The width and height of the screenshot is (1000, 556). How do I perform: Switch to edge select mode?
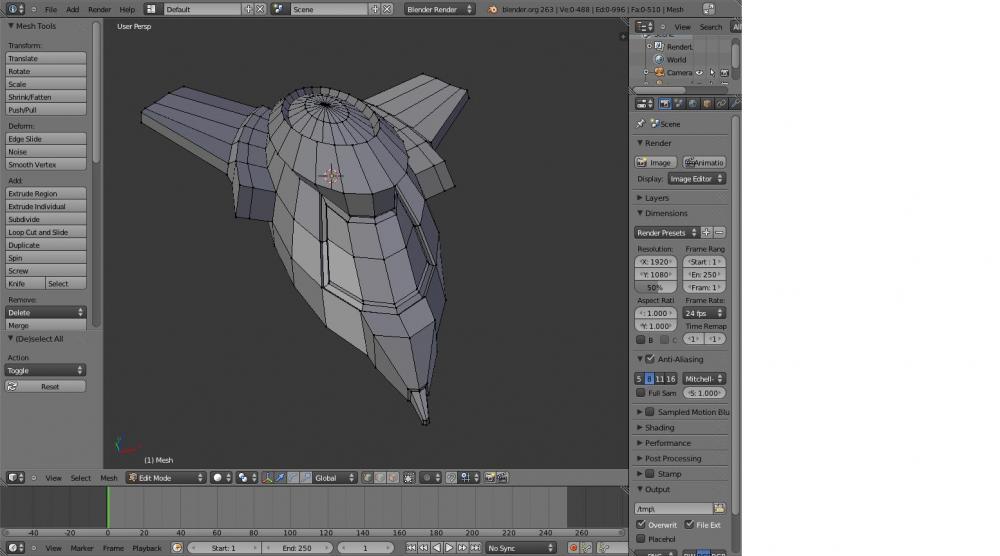[x=380, y=478]
